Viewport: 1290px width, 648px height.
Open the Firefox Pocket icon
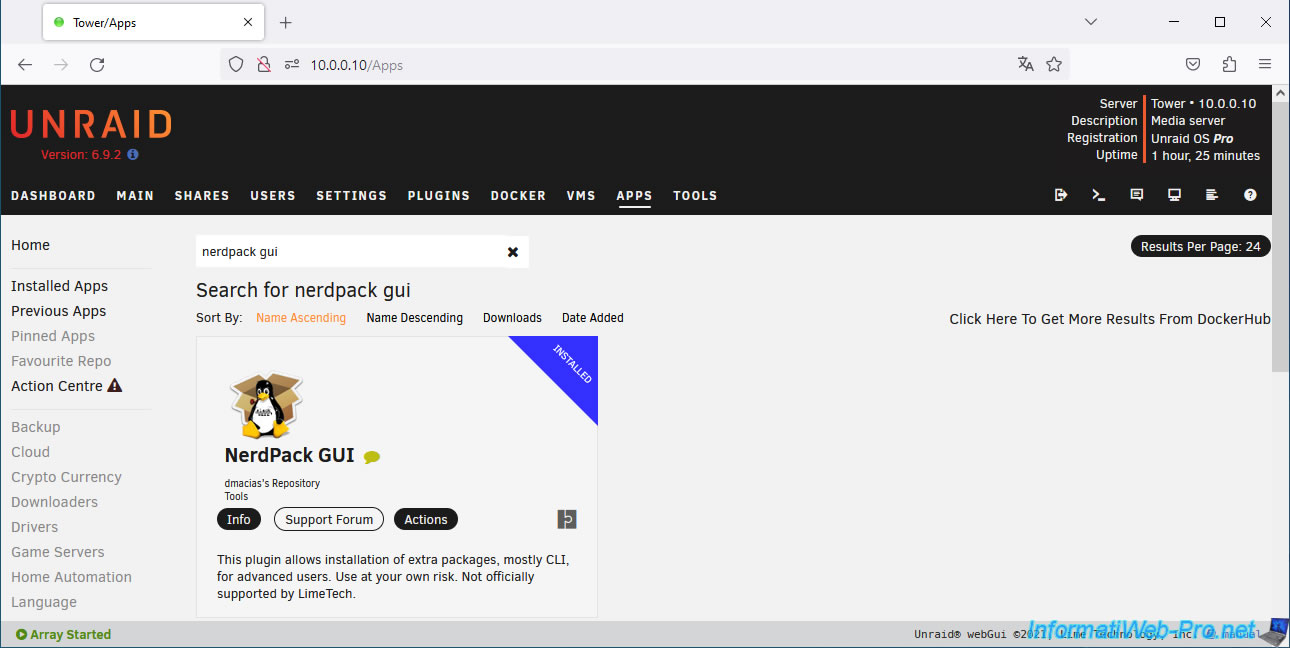click(1193, 64)
